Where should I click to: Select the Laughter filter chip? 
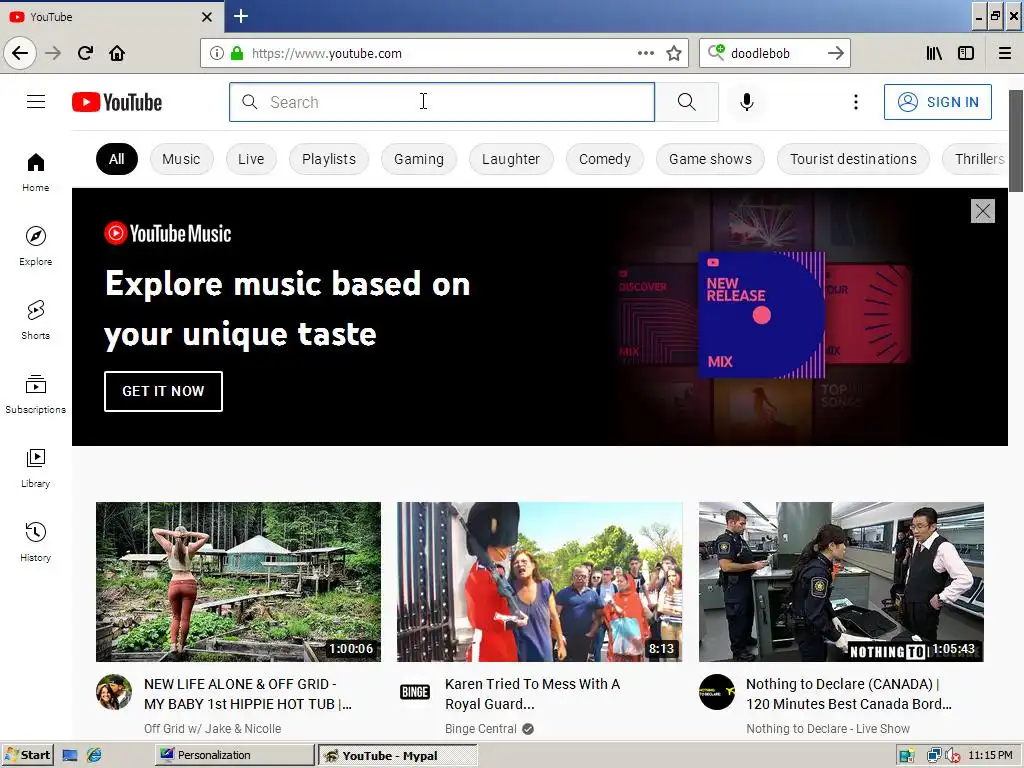click(x=511, y=159)
